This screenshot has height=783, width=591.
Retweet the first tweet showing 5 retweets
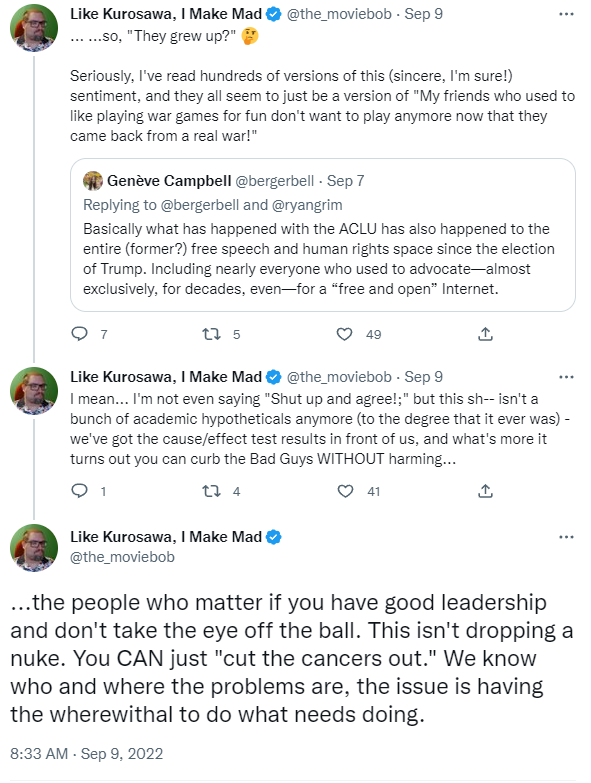point(211,334)
